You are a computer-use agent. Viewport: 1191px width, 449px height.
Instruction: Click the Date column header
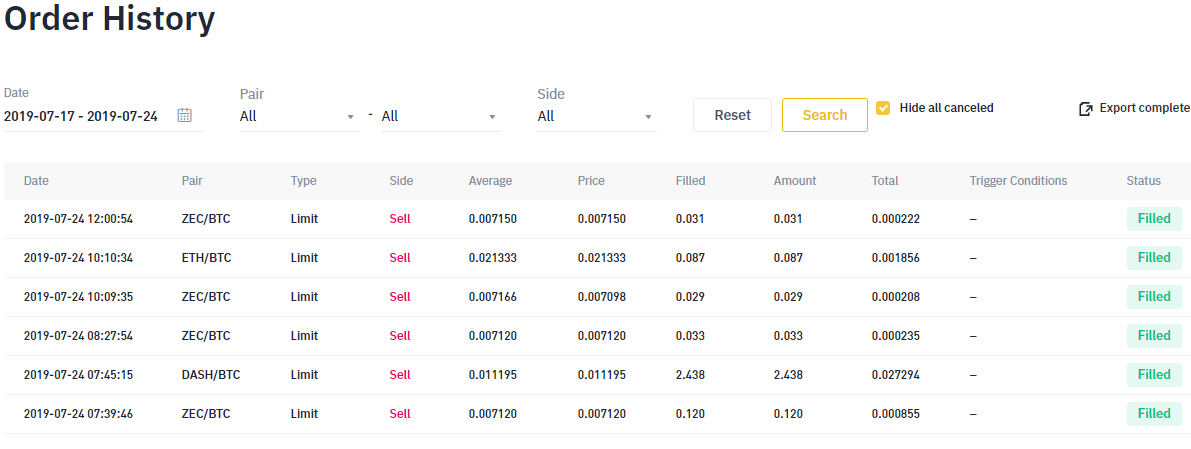coord(36,181)
